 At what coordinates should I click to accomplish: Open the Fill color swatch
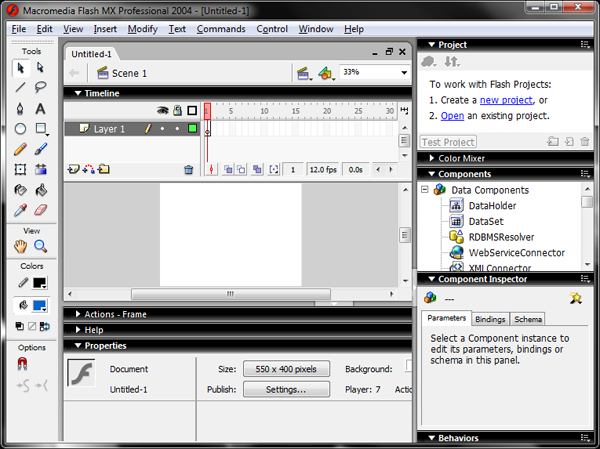(x=41, y=304)
